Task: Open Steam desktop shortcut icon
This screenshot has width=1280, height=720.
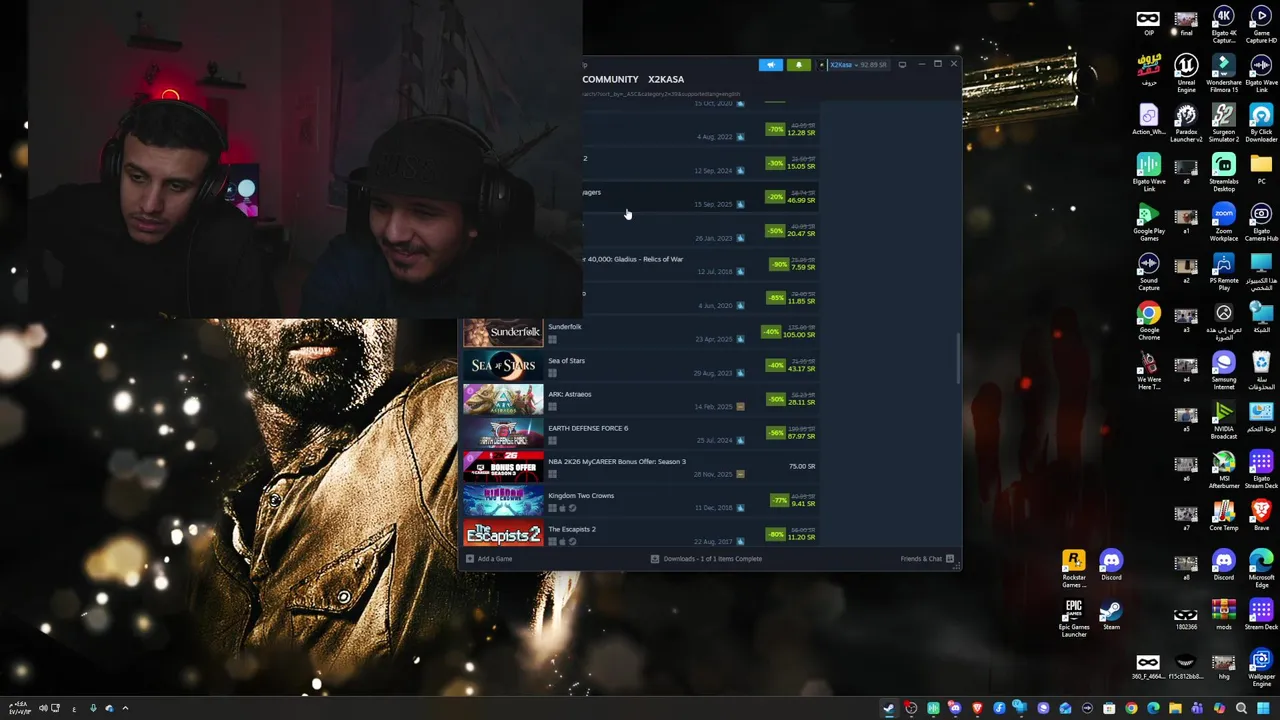Action: pos(1111,615)
